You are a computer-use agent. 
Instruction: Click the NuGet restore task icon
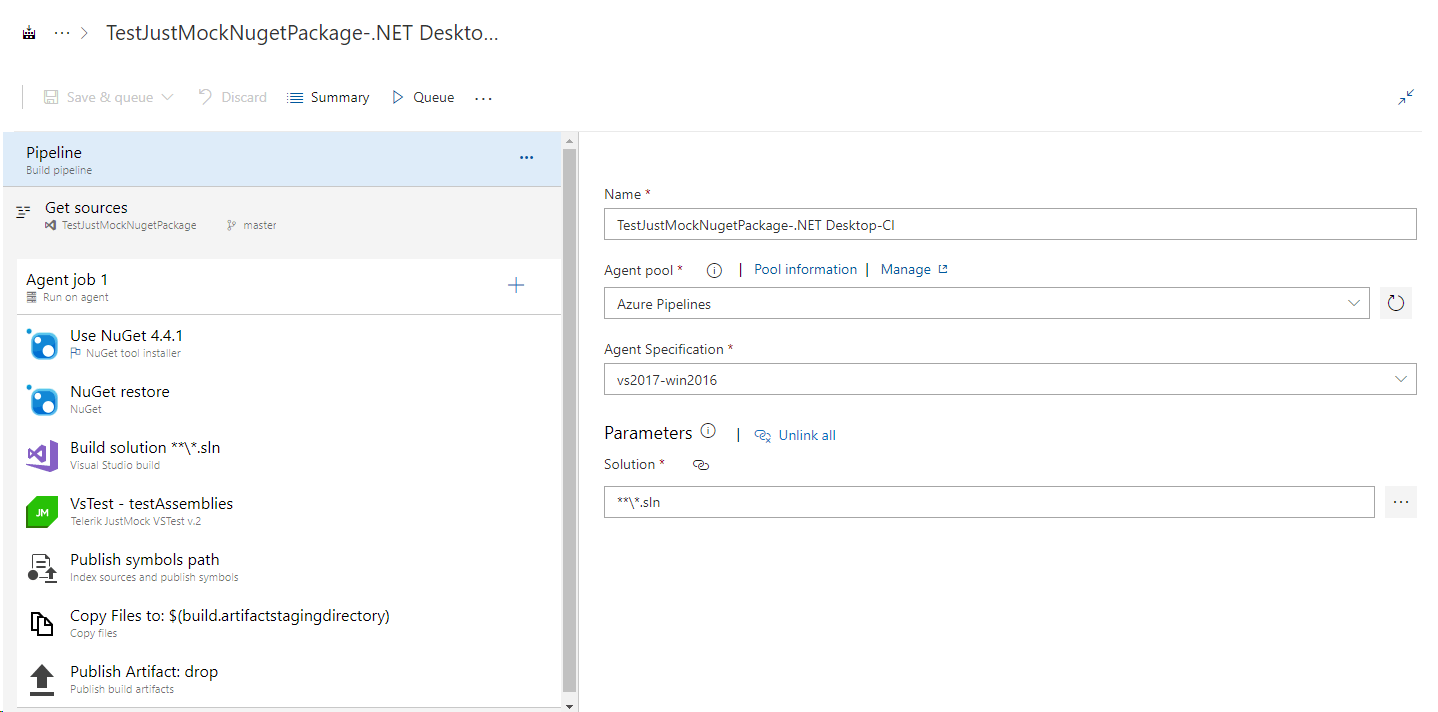(x=42, y=400)
